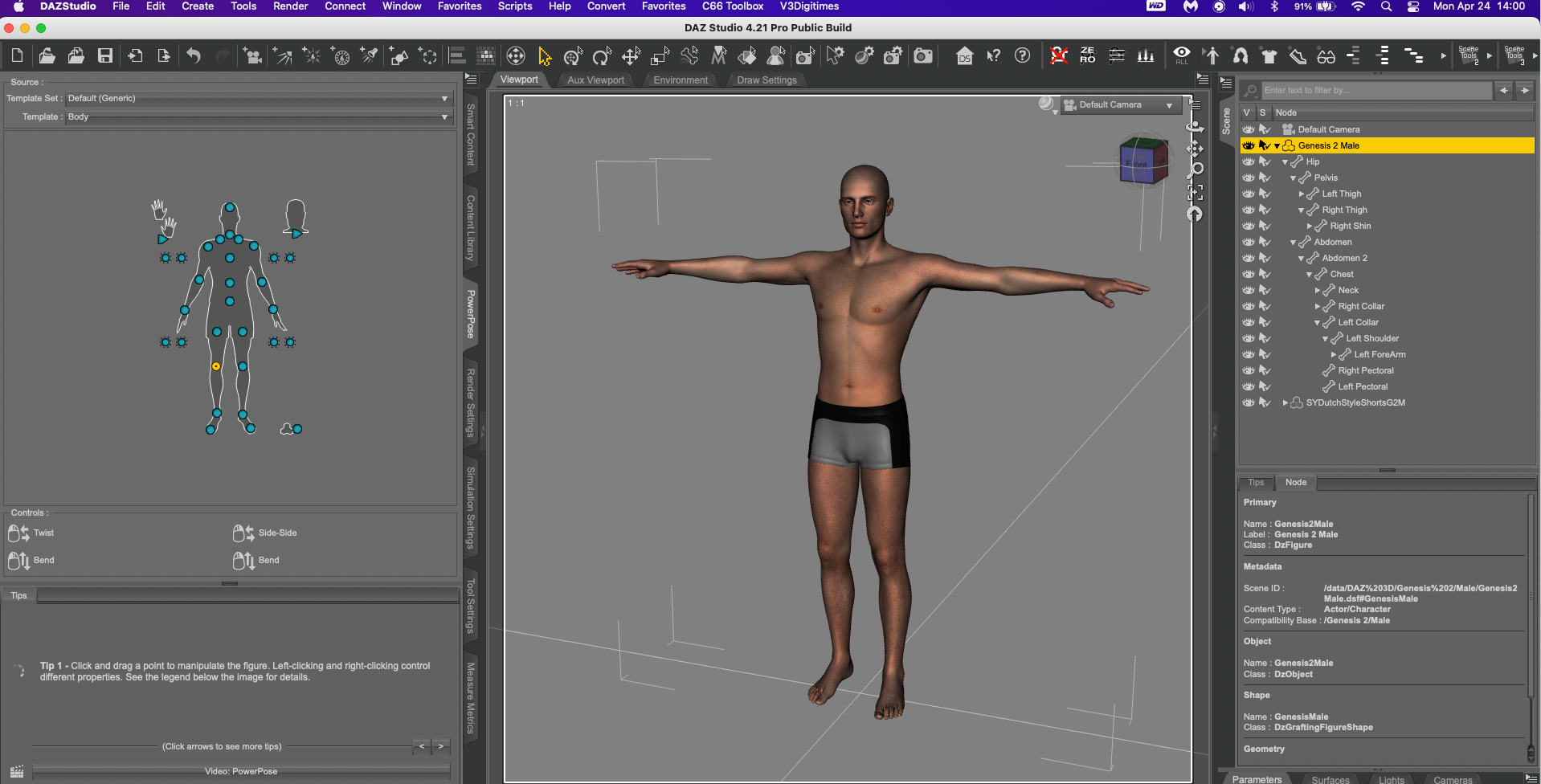Show the next tip with the > button
The width and height of the screenshot is (1541, 784).
(441, 746)
